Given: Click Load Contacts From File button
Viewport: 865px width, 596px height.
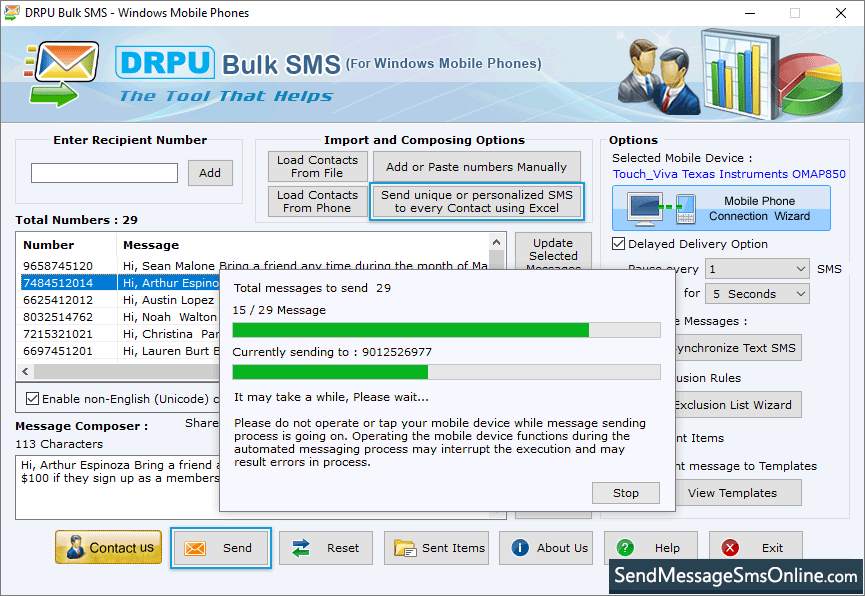Looking at the screenshot, I should 317,166.
